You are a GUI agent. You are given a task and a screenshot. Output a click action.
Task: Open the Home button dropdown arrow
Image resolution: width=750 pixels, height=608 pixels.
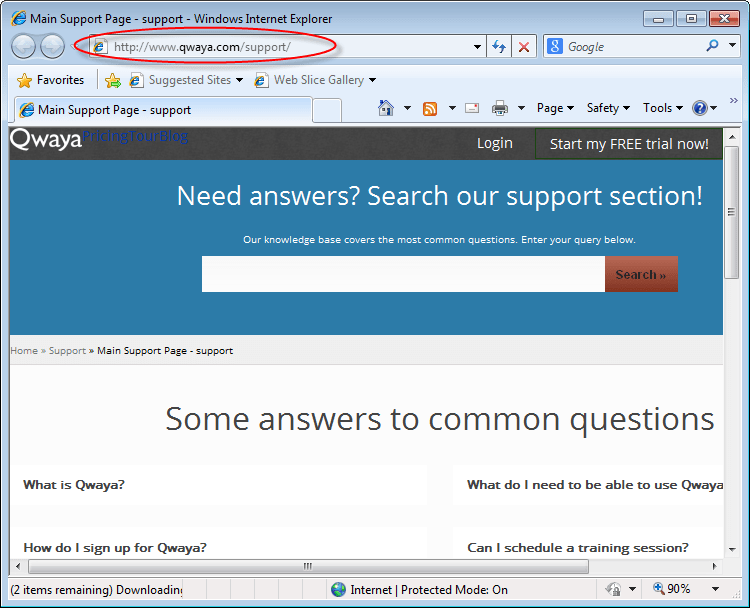pos(407,108)
